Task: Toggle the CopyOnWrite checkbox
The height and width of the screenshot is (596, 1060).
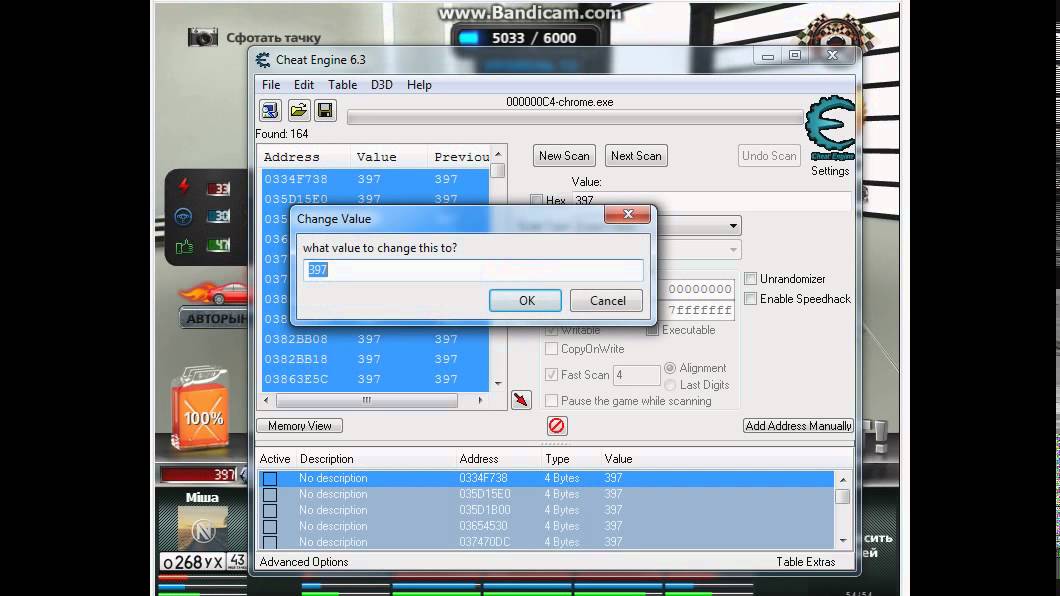Action: 552,349
